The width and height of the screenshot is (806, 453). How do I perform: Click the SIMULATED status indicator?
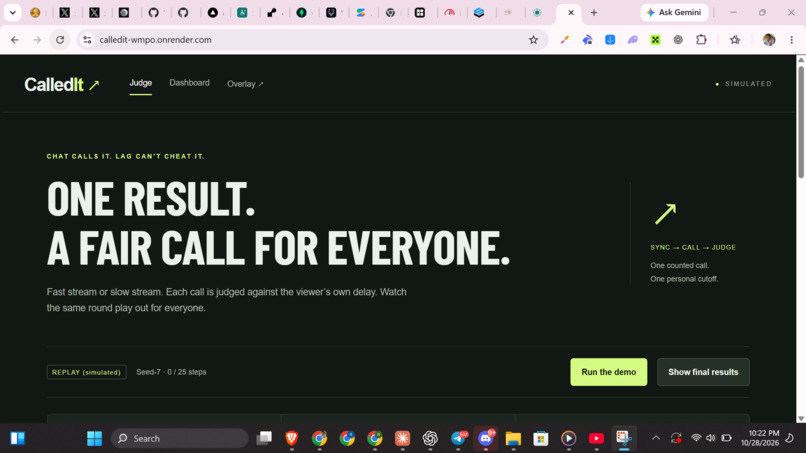tap(744, 84)
